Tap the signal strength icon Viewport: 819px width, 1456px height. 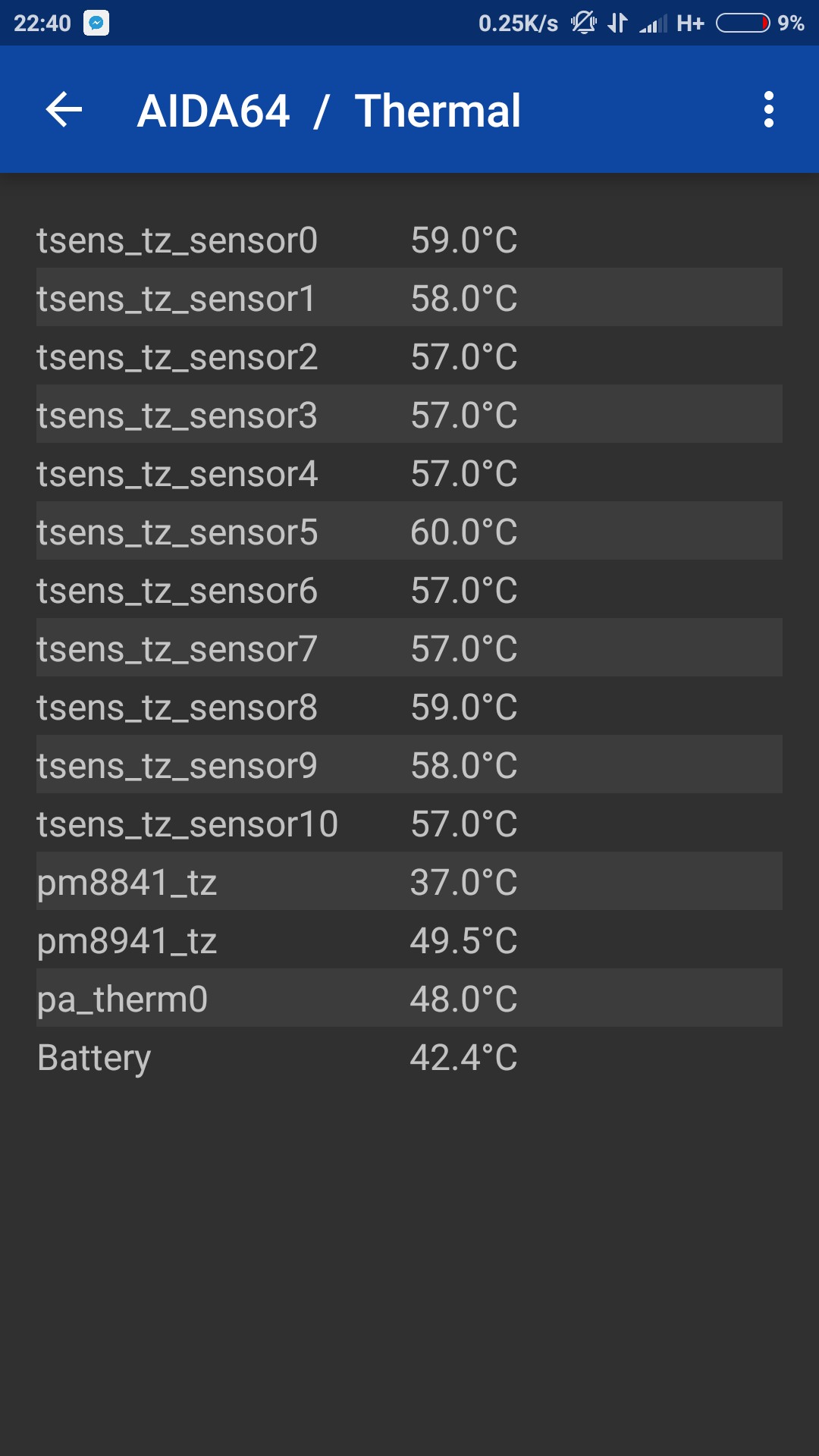pyautogui.click(x=653, y=24)
